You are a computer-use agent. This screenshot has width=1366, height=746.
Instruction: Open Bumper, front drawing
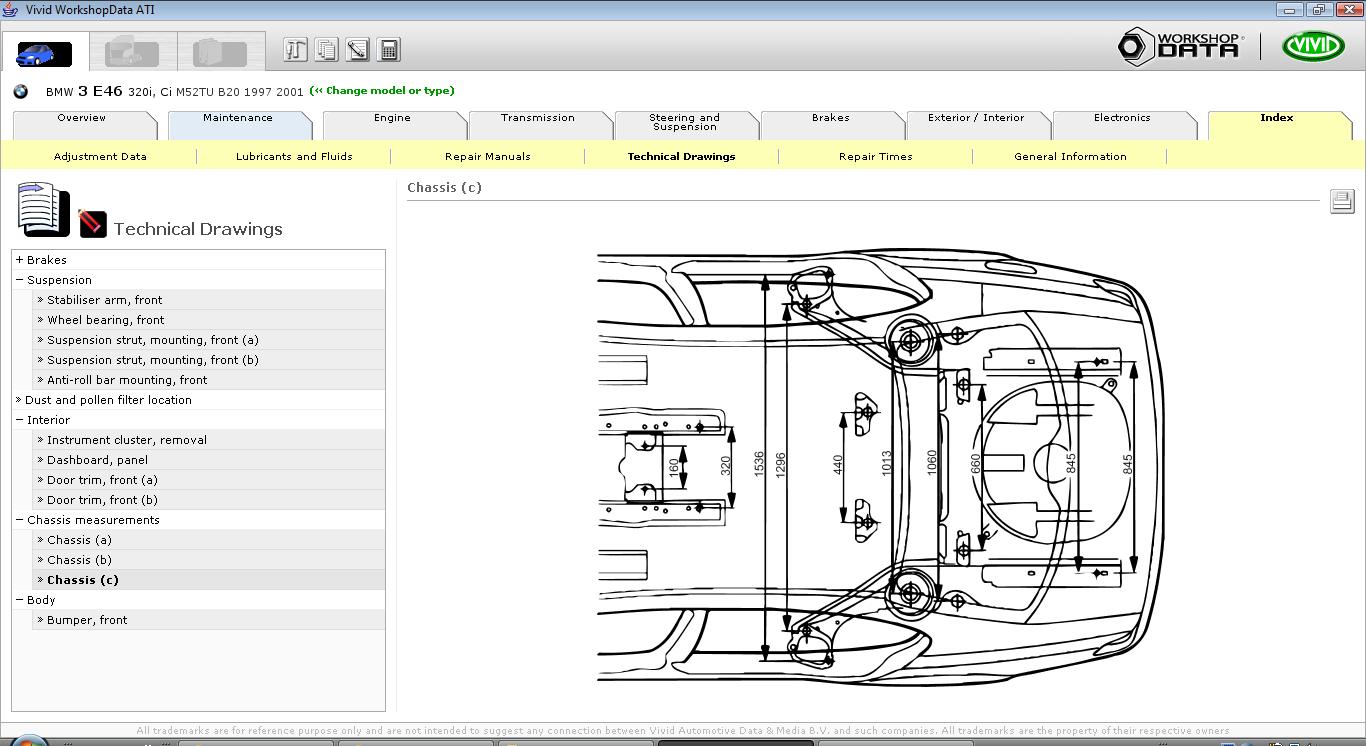point(87,620)
